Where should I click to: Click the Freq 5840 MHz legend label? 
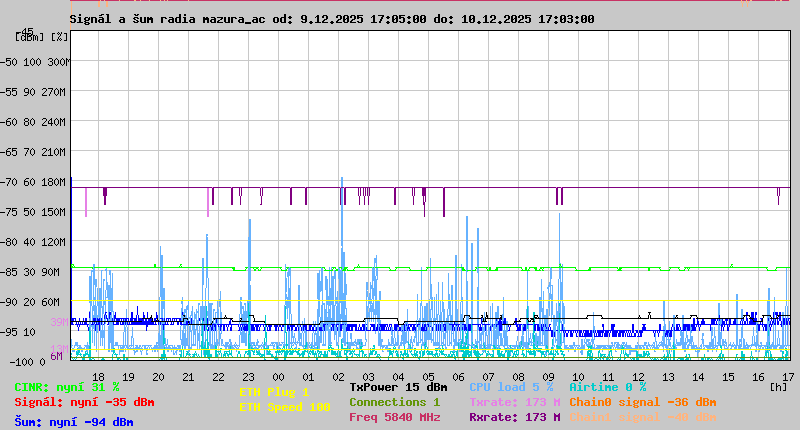tap(394, 417)
